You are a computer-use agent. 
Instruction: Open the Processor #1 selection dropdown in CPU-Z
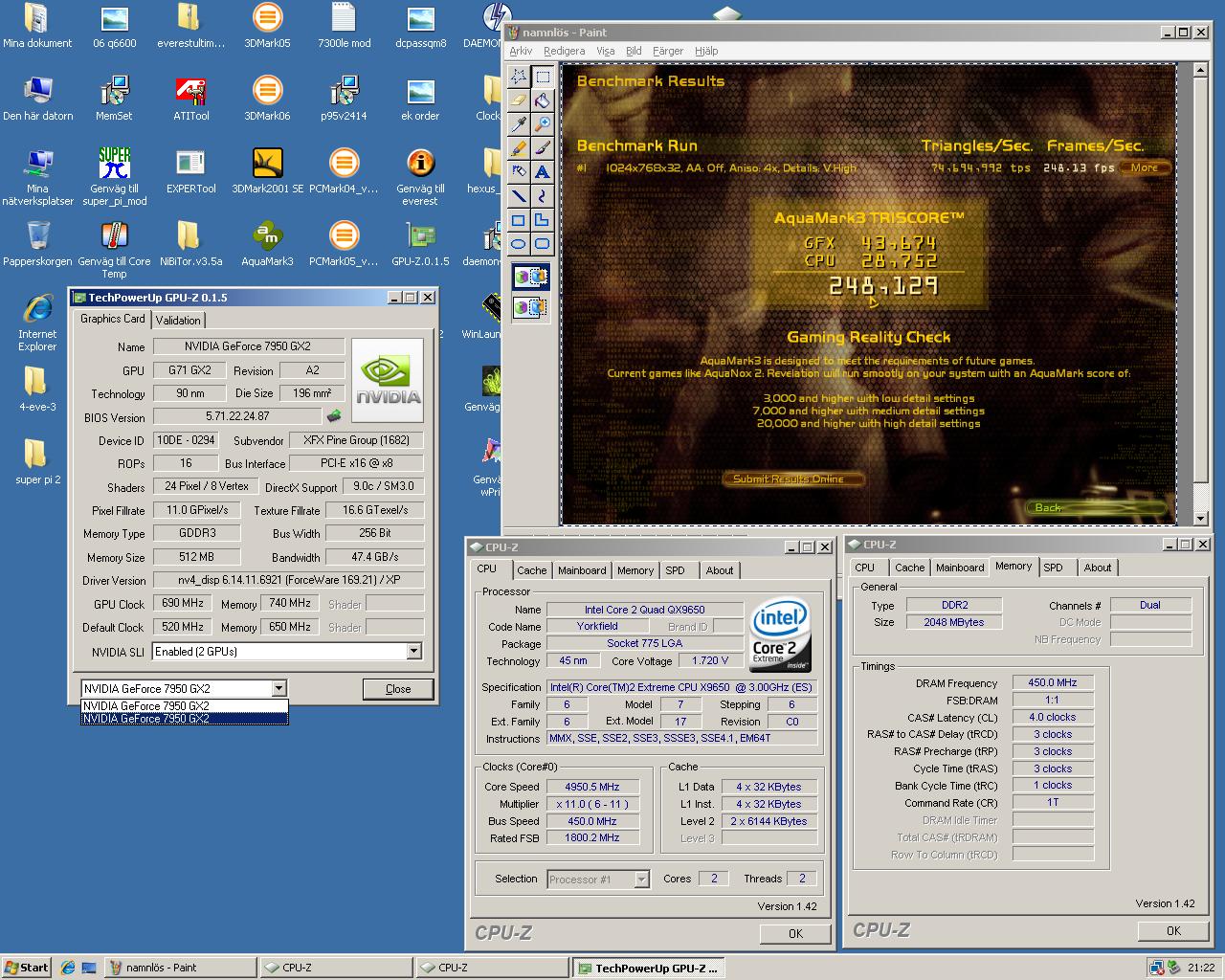click(x=641, y=880)
